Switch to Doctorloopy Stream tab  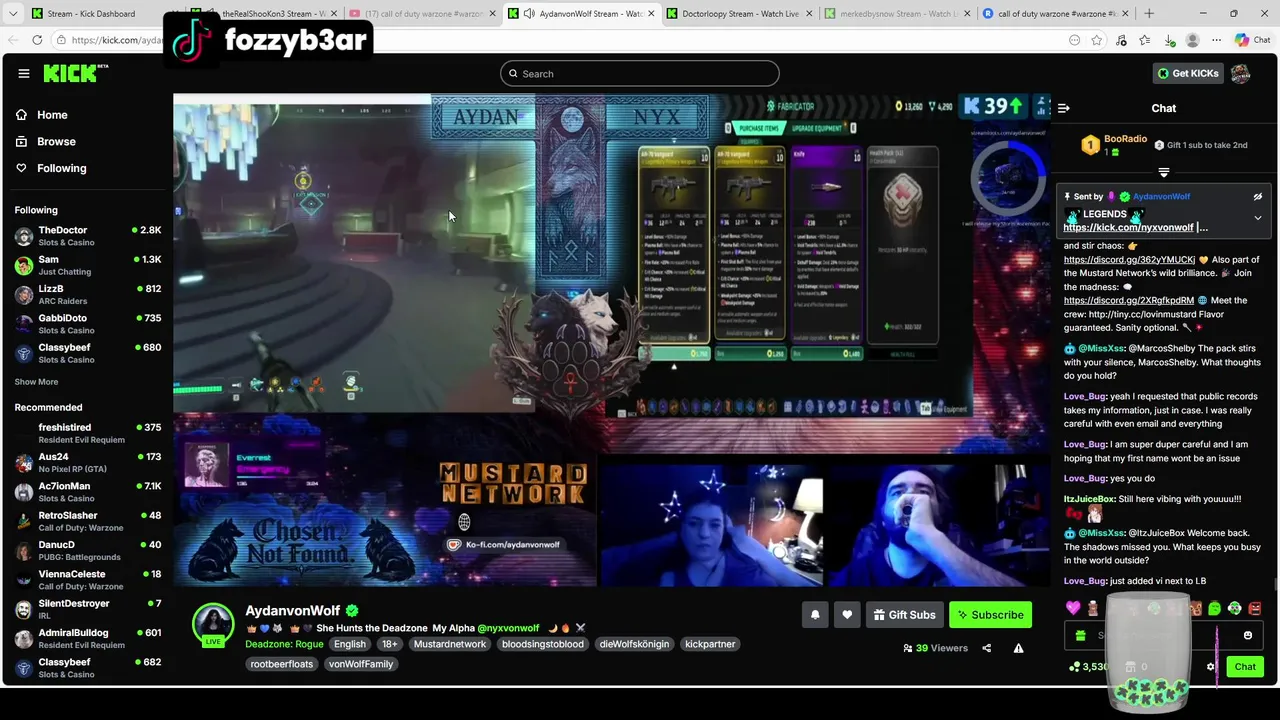point(740,14)
